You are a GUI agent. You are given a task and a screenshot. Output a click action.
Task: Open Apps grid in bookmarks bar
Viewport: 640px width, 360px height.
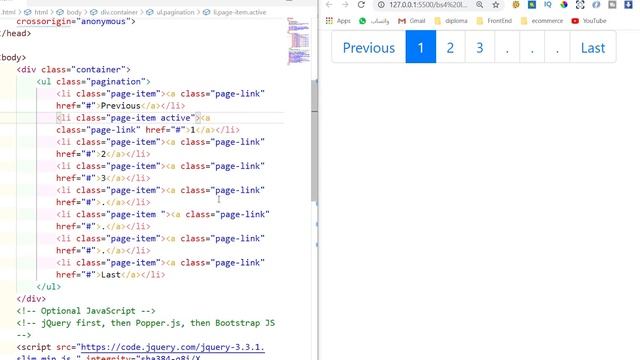coord(338,21)
